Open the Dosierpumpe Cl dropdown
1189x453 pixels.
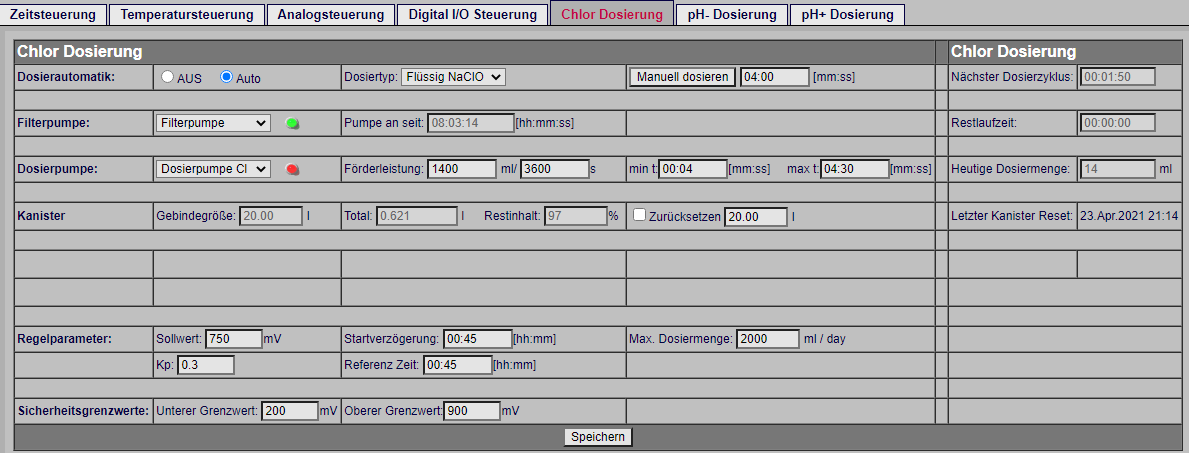pos(213,169)
